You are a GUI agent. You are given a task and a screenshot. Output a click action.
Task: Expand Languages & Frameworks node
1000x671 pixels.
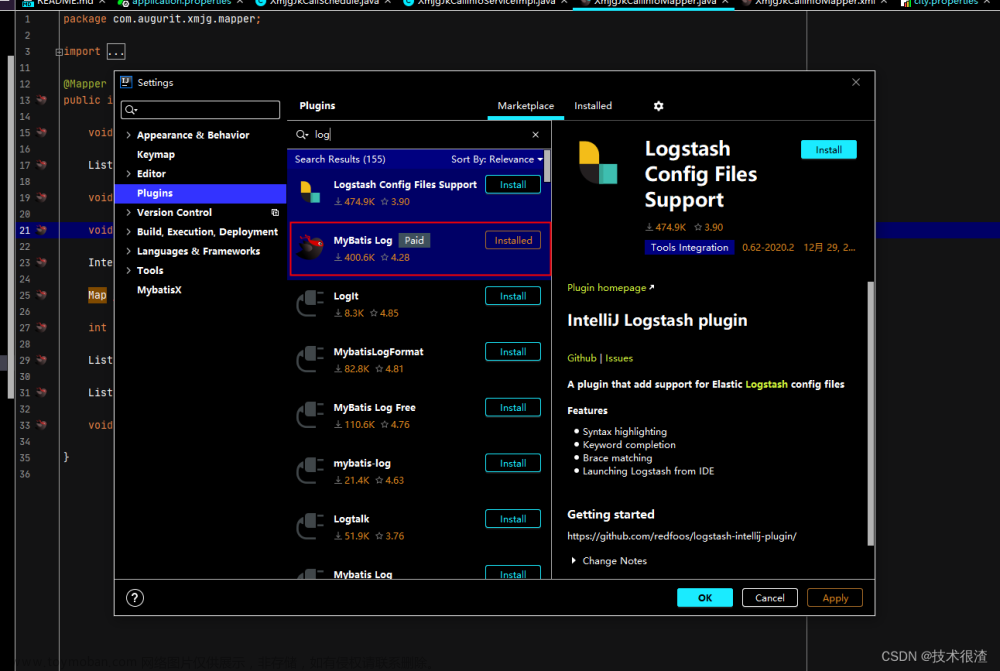point(128,251)
